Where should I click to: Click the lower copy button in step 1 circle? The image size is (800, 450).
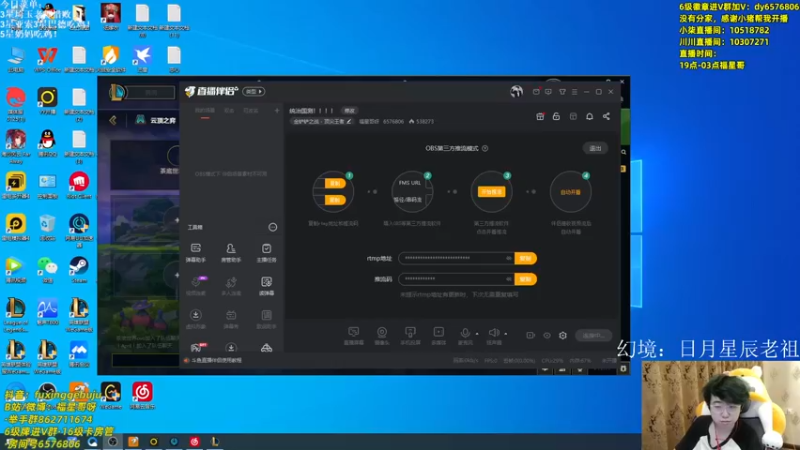coord(334,200)
